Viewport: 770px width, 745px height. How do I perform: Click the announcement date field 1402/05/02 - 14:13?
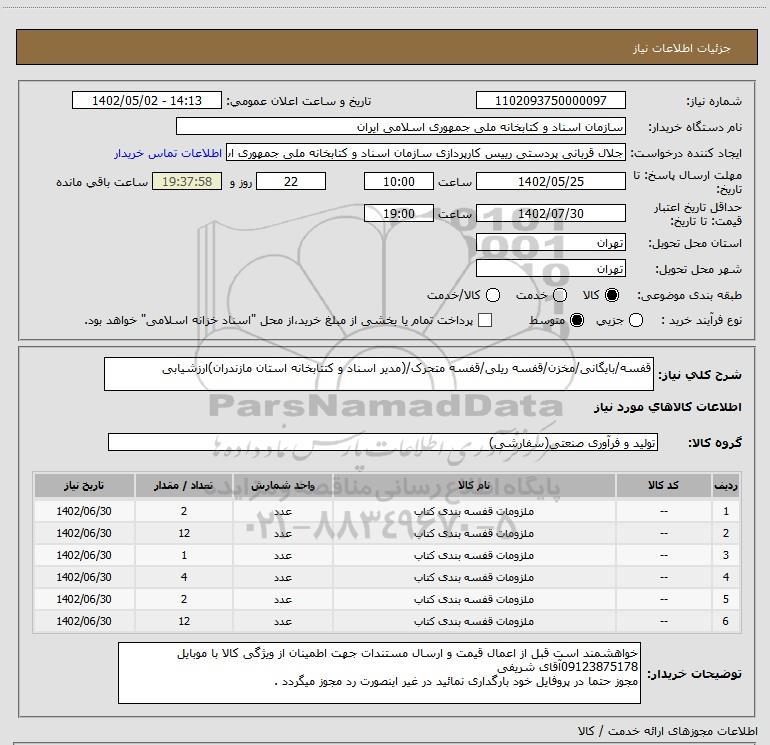tap(147, 100)
